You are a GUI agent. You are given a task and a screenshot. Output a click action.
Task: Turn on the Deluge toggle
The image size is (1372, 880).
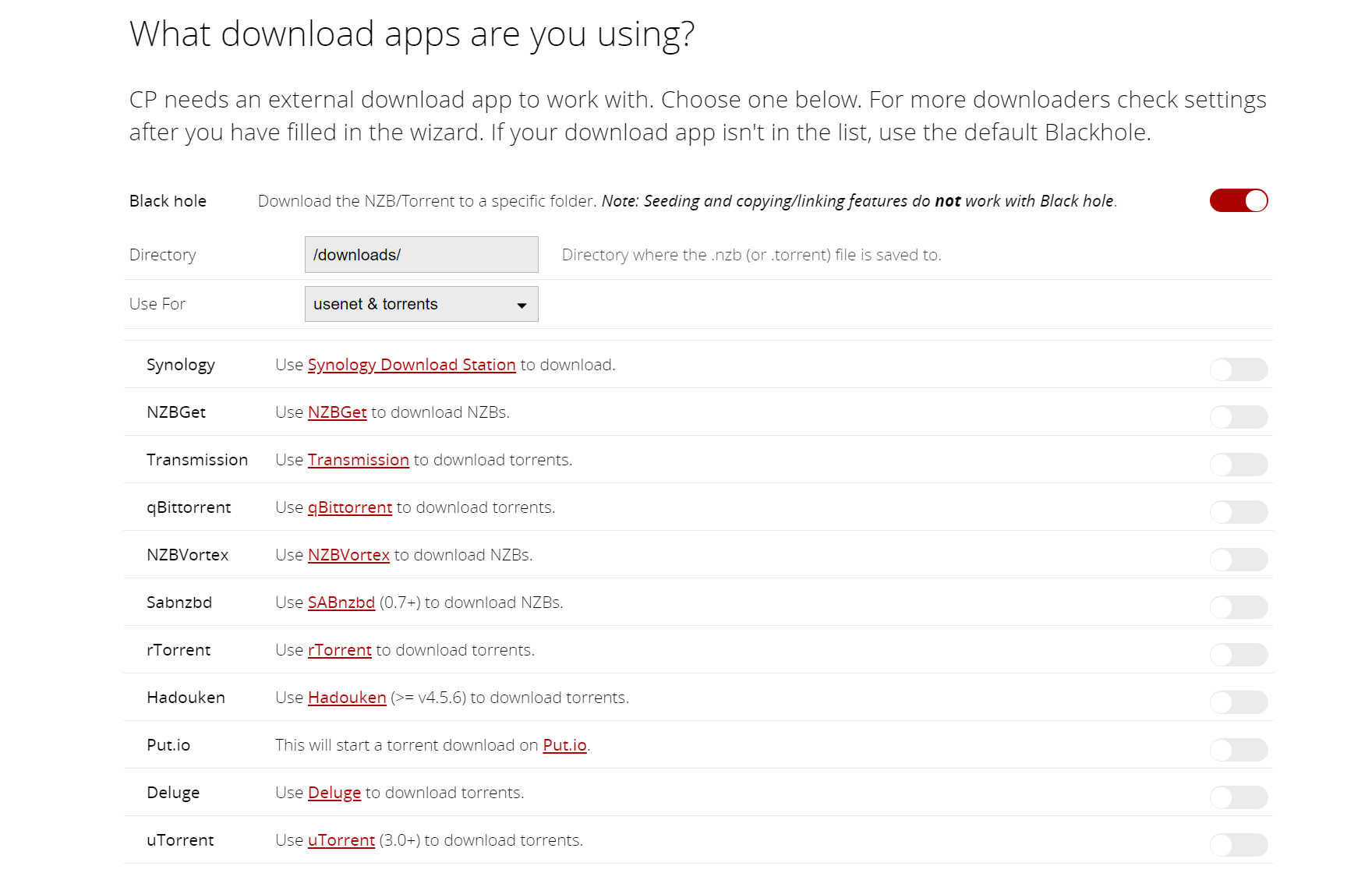1239,797
